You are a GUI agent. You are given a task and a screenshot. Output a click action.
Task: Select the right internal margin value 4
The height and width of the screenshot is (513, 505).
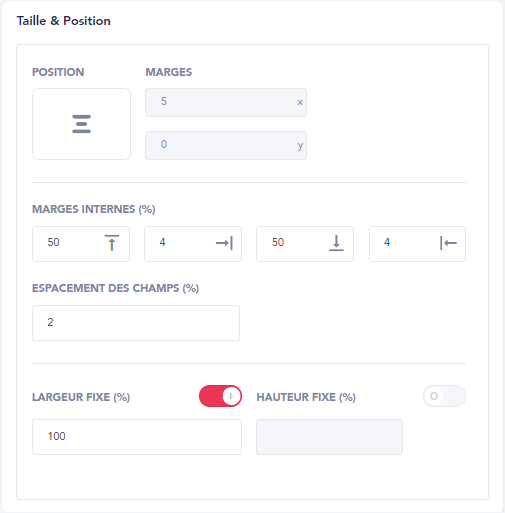click(x=162, y=242)
